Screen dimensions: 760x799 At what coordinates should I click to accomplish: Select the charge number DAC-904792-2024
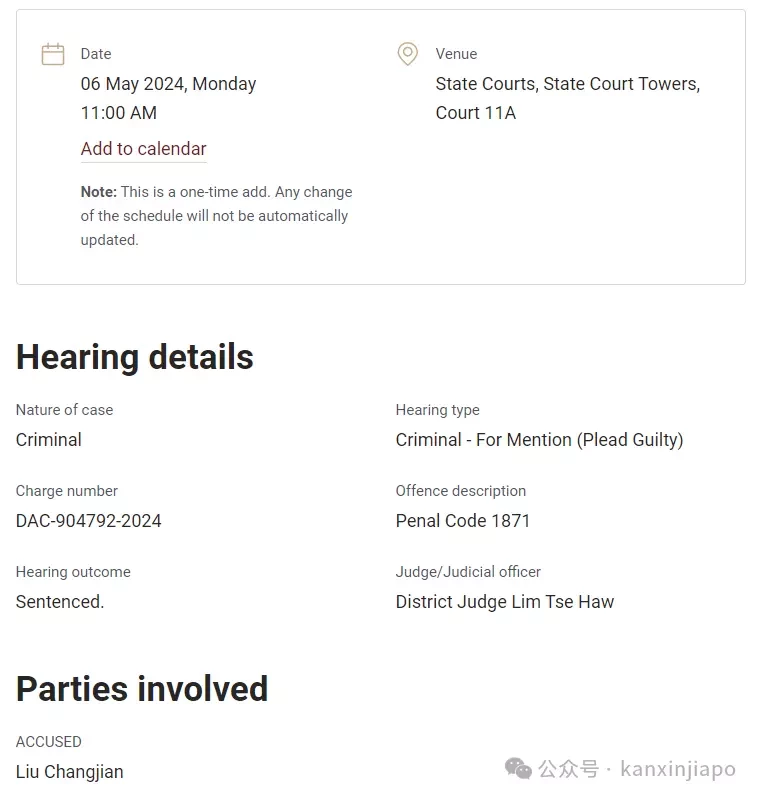coord(89,521)
